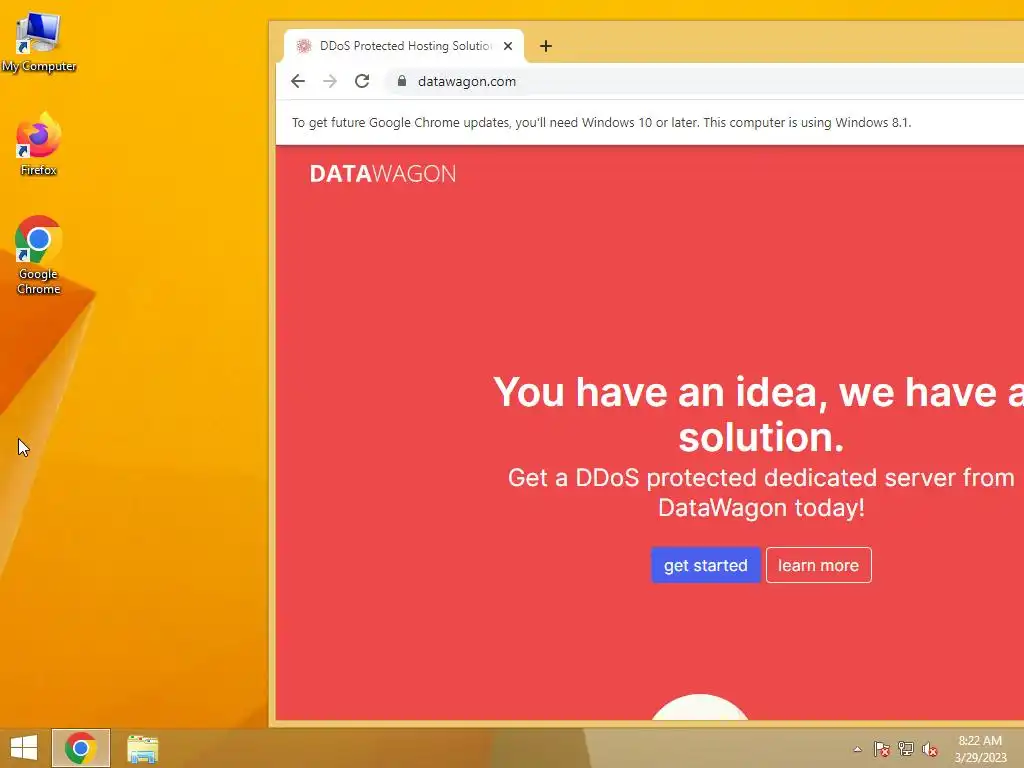Select the Google Chrome desktop icon
Screen dimensions: 1024x768
pyautogui.click(x=39, y=255)
